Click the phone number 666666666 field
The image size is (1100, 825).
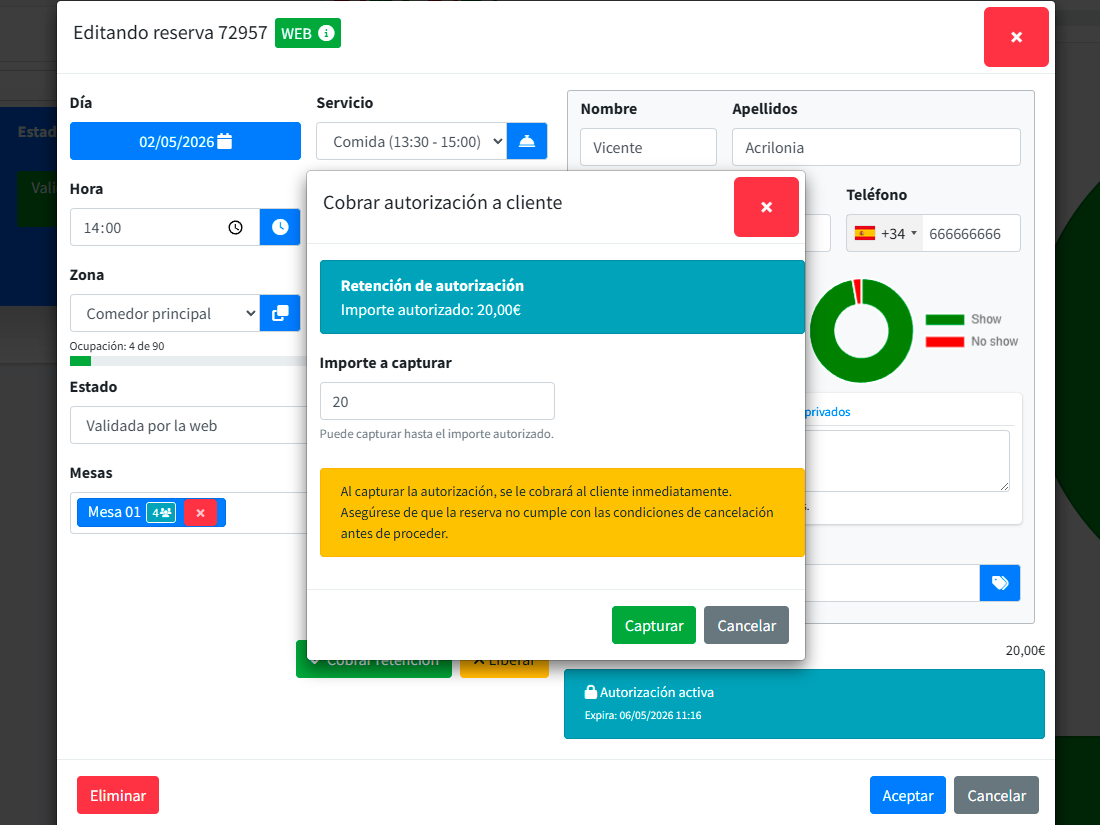(971, 234)
